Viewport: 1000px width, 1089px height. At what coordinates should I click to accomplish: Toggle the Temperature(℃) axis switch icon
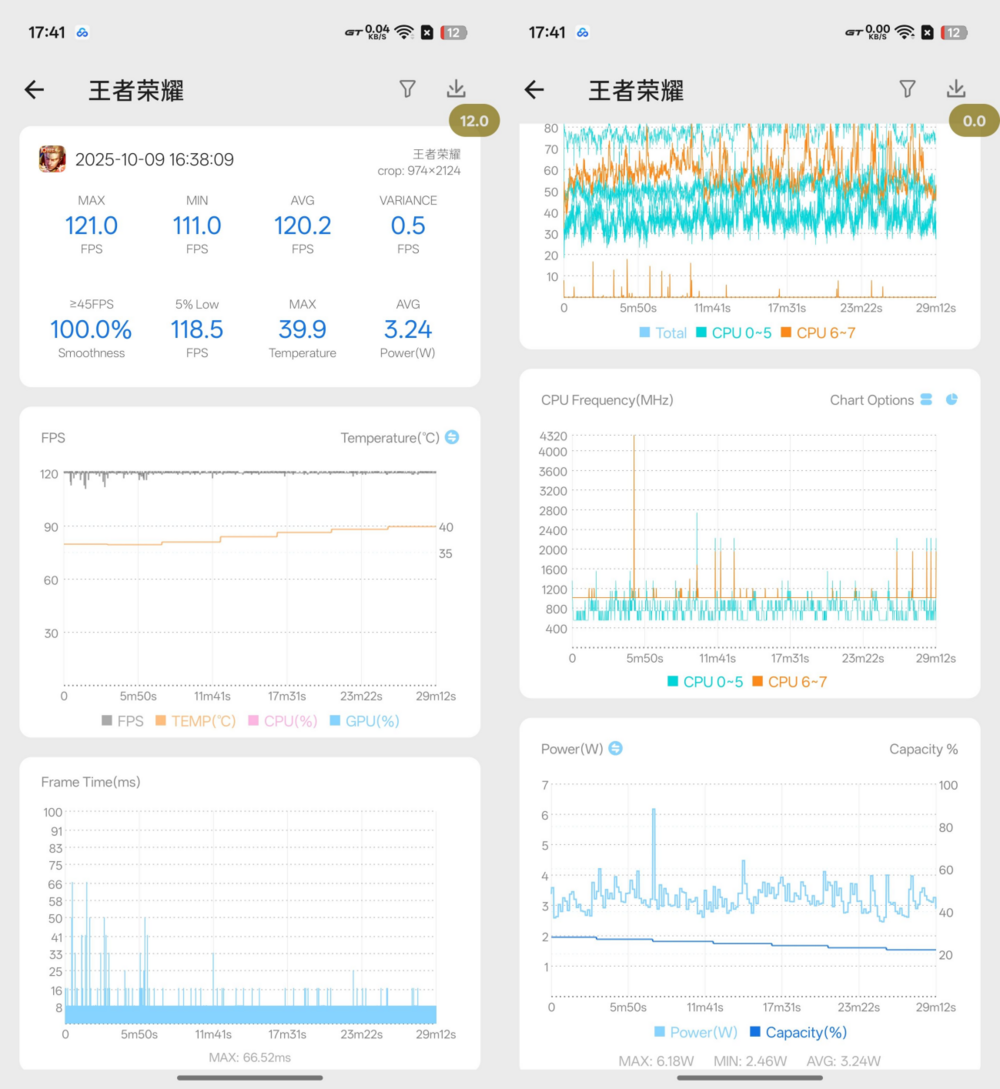click(452, 437)
